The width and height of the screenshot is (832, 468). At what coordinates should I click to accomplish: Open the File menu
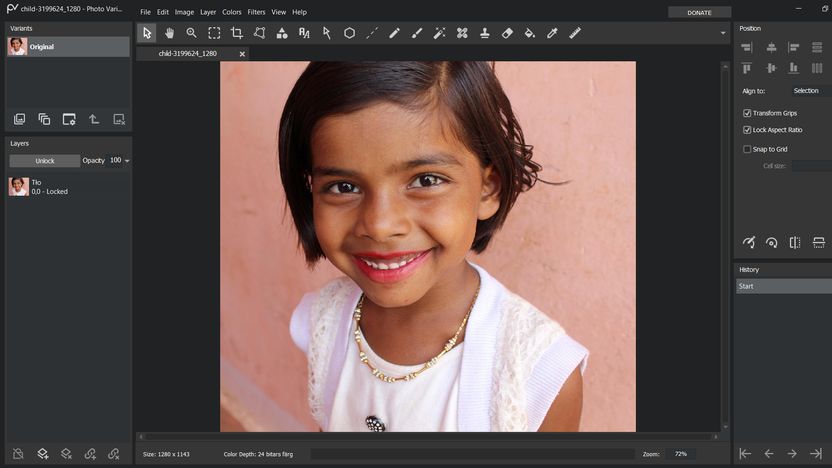[x=145, y=12]
